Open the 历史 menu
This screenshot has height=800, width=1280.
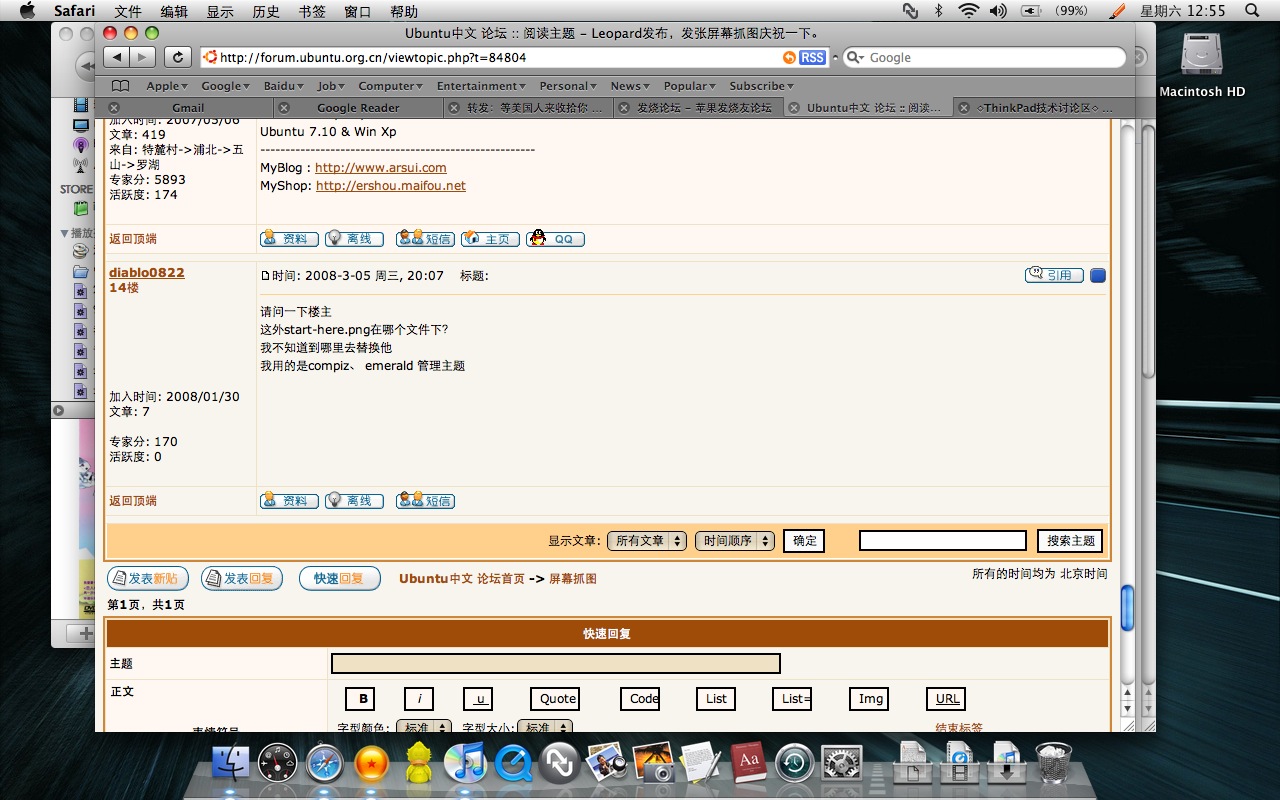266,10
